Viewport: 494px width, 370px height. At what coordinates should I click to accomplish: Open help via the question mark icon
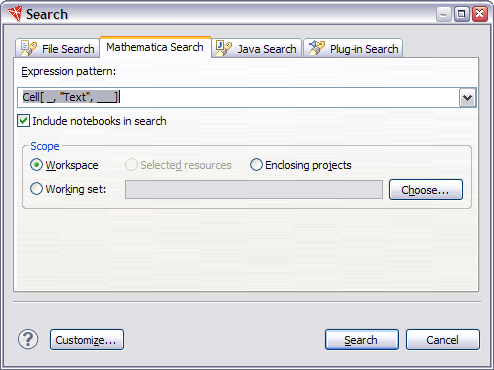tap(28, 339)
